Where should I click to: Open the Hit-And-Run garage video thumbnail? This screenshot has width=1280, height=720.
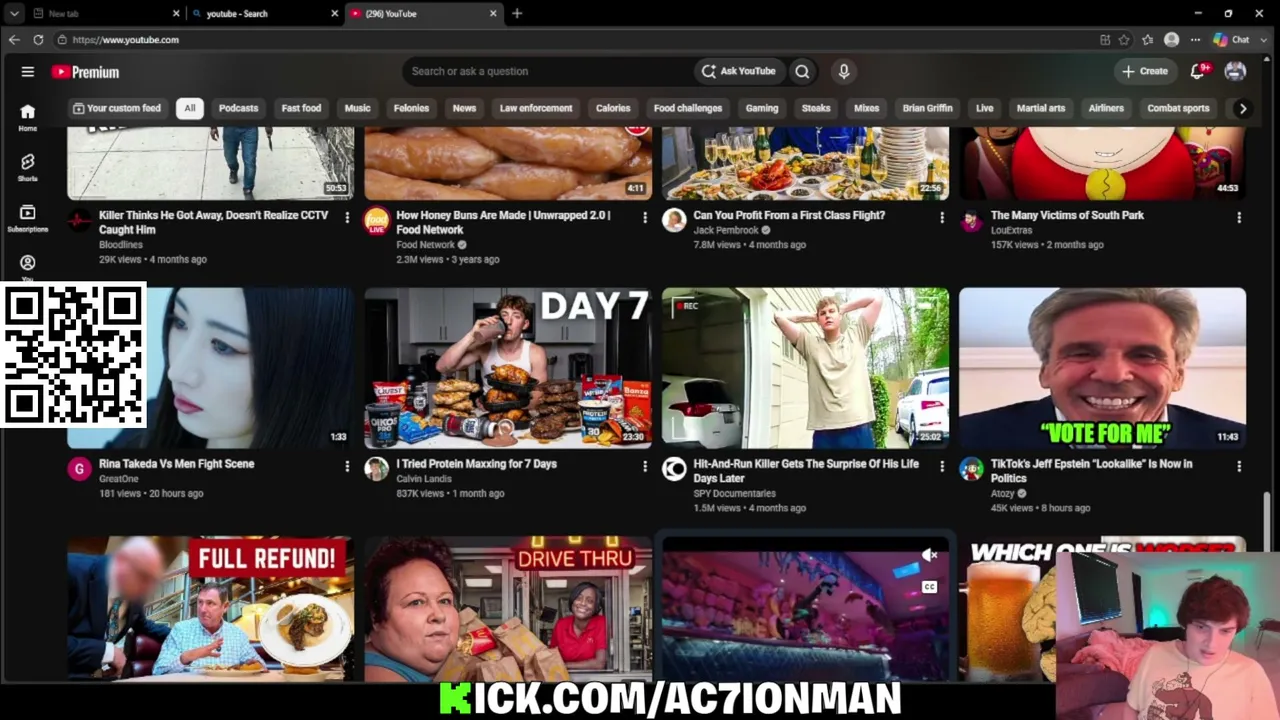point(805,368)
